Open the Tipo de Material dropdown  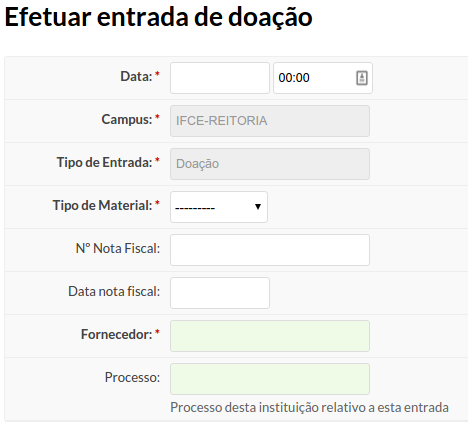[219, 207]
